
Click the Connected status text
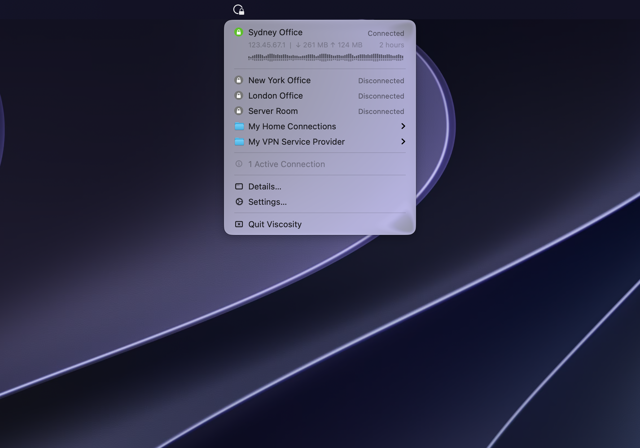click(386, 33)
